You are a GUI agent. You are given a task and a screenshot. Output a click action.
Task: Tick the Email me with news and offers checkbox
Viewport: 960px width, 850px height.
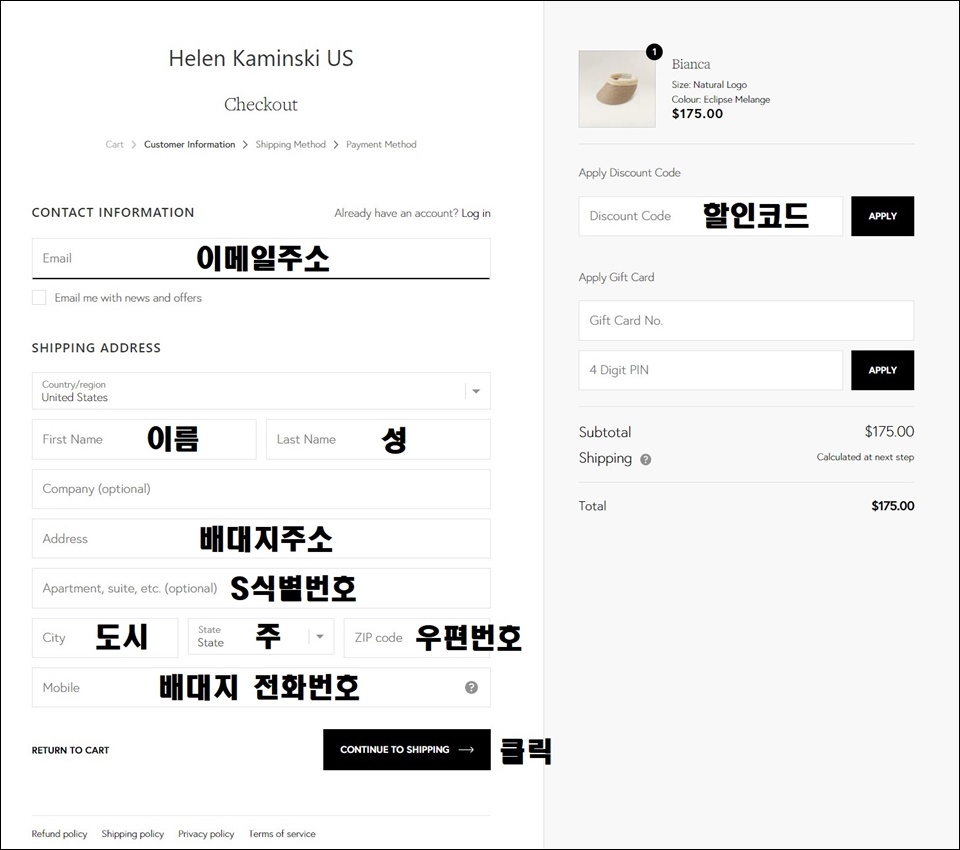coord(39,298)
